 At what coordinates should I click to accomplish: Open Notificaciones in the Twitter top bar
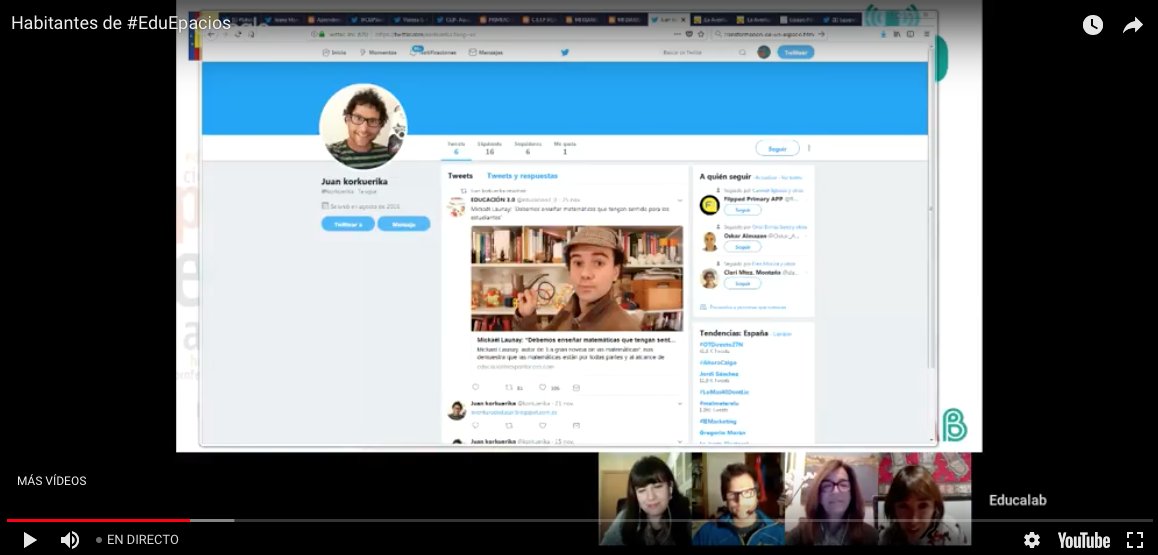click(x=434, y=52)
